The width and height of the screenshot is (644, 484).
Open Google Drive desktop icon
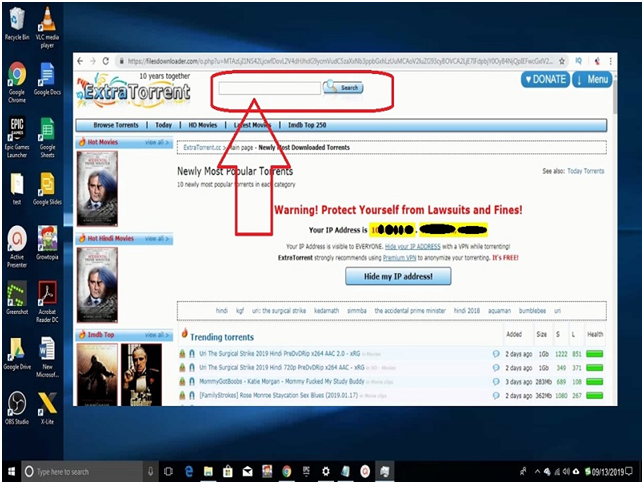pos(17,353)
